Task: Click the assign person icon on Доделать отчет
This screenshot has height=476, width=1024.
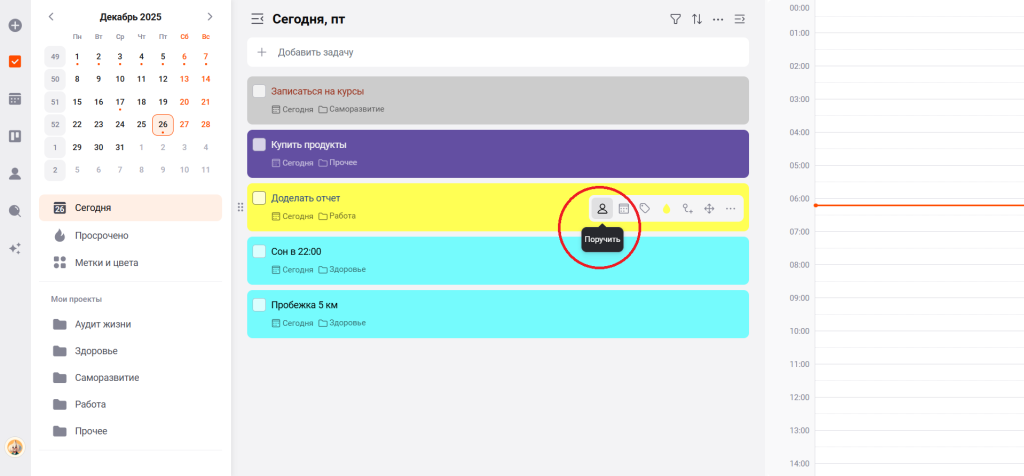Action: coord(602,209)
